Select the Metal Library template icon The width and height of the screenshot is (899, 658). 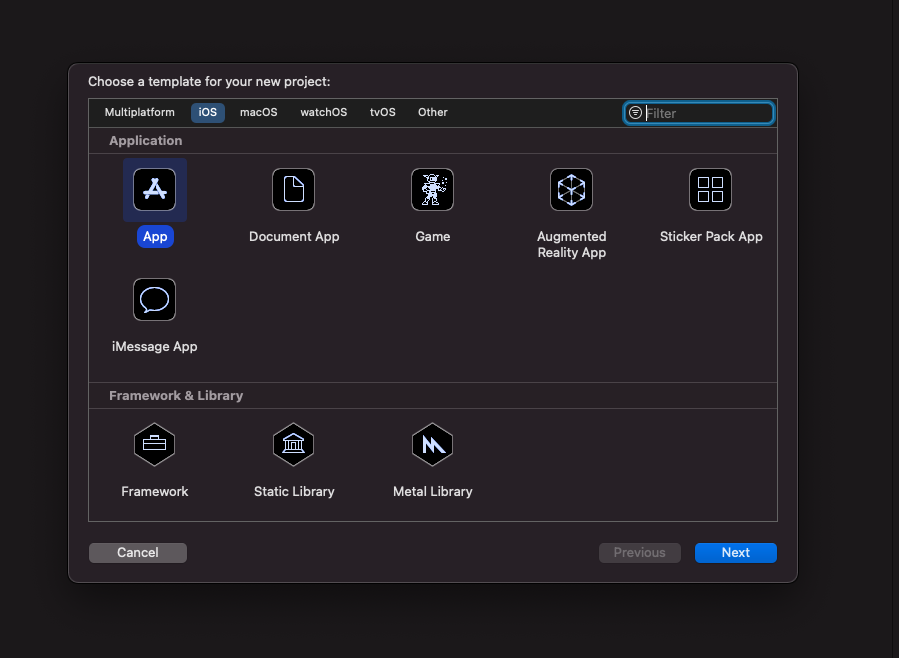click(x=432, y=445)
